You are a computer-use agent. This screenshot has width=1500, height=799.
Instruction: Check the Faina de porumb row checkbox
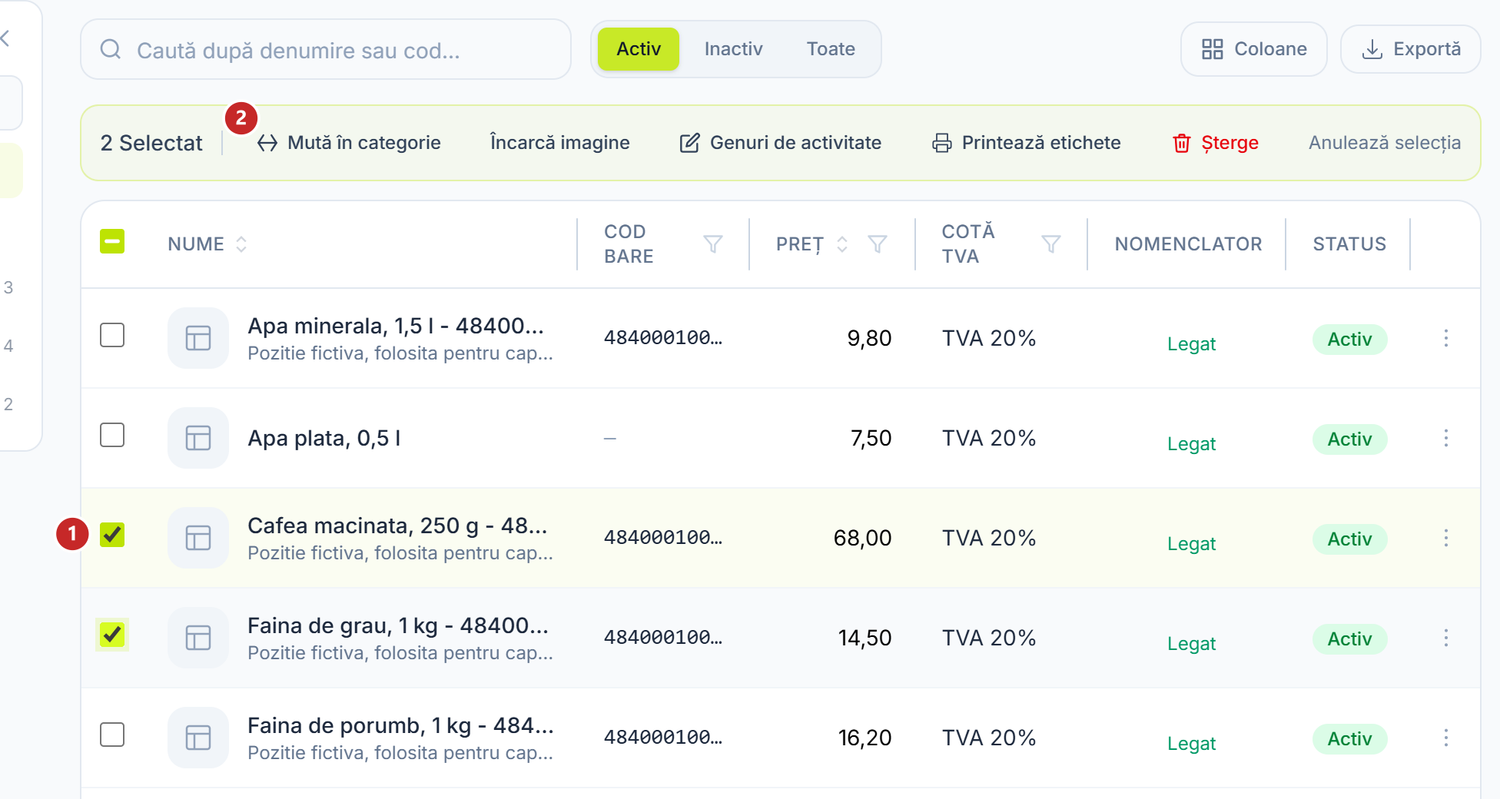pyautogui.click(x=113, y=735)
